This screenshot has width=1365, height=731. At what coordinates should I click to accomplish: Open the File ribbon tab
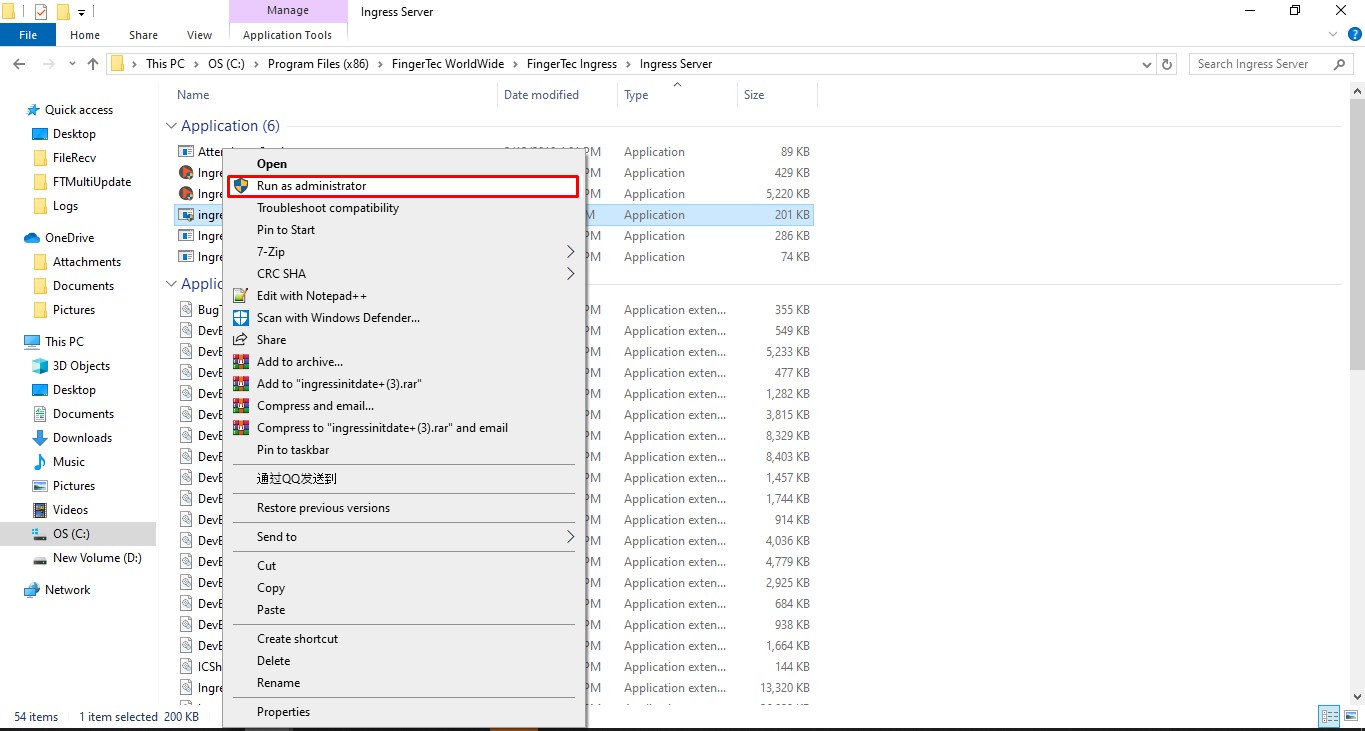(28, 35)
